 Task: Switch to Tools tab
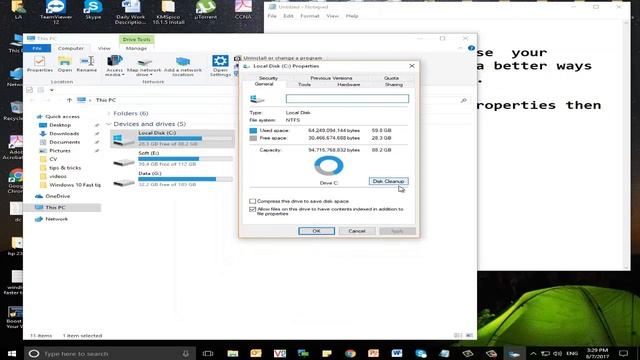coord(304,84)
